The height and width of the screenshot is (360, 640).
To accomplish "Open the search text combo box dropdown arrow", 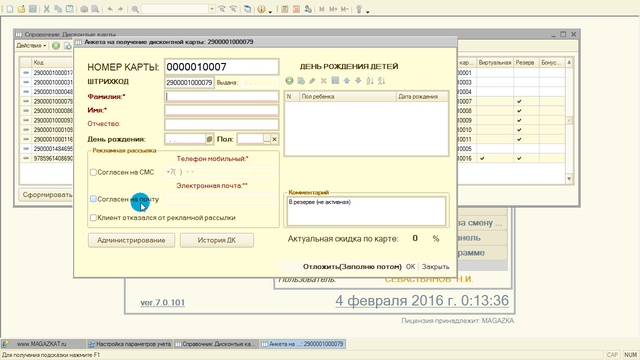I will (x=211, y=9).
